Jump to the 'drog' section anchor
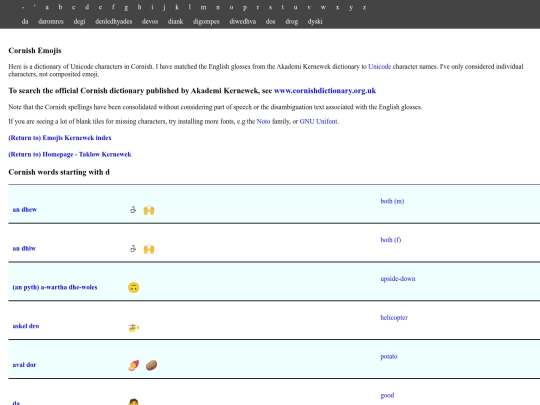The width and height of the screenshot is (540, 405). [291, 22]
